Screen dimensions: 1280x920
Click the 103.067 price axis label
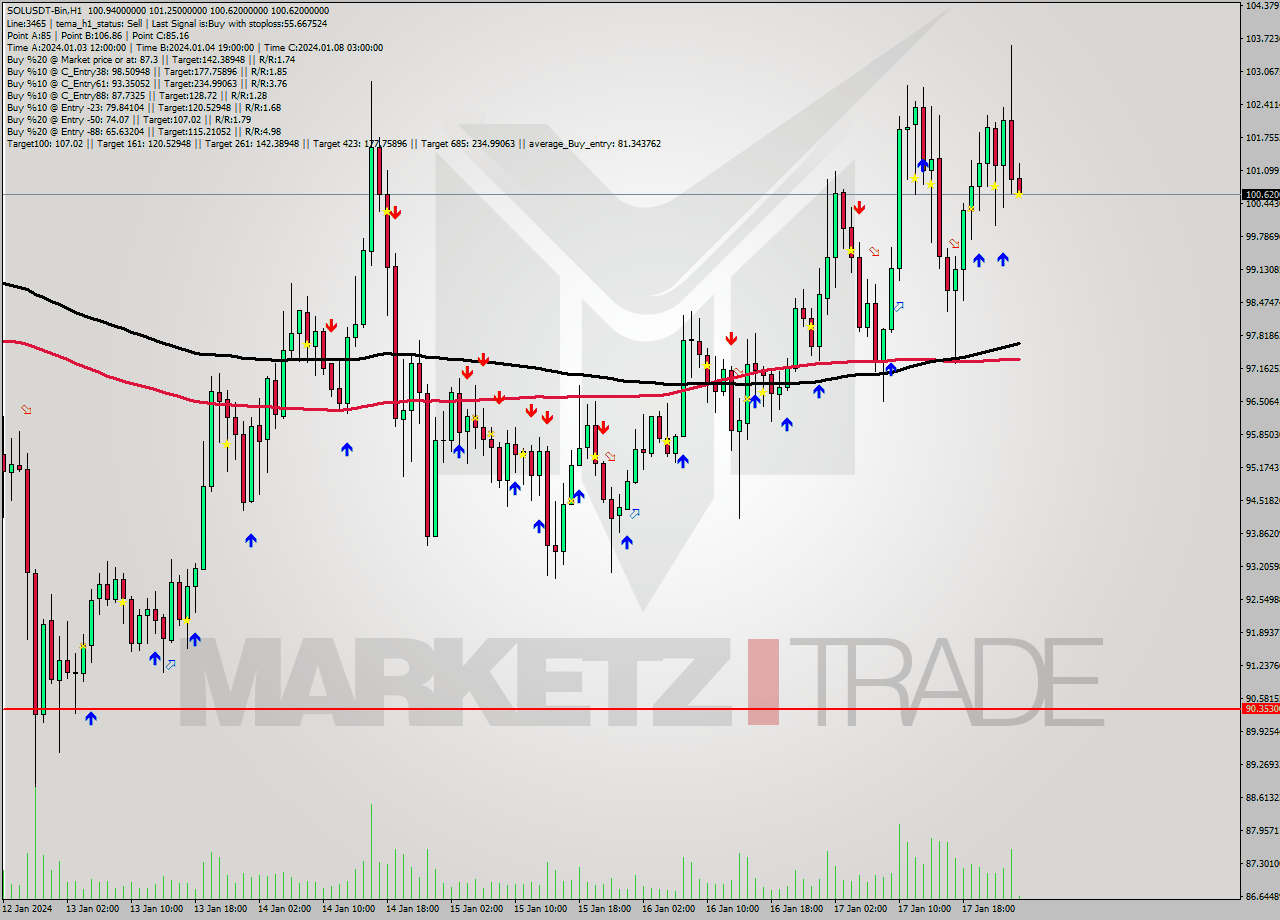[x=1262, y=71]
